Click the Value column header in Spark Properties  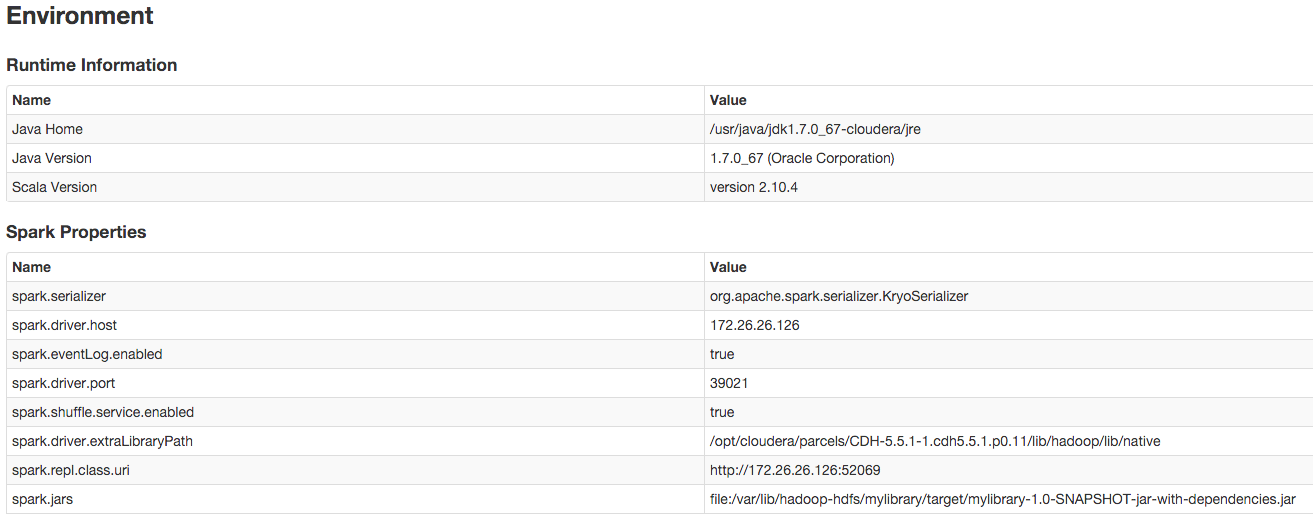click(x=728, y=267)
